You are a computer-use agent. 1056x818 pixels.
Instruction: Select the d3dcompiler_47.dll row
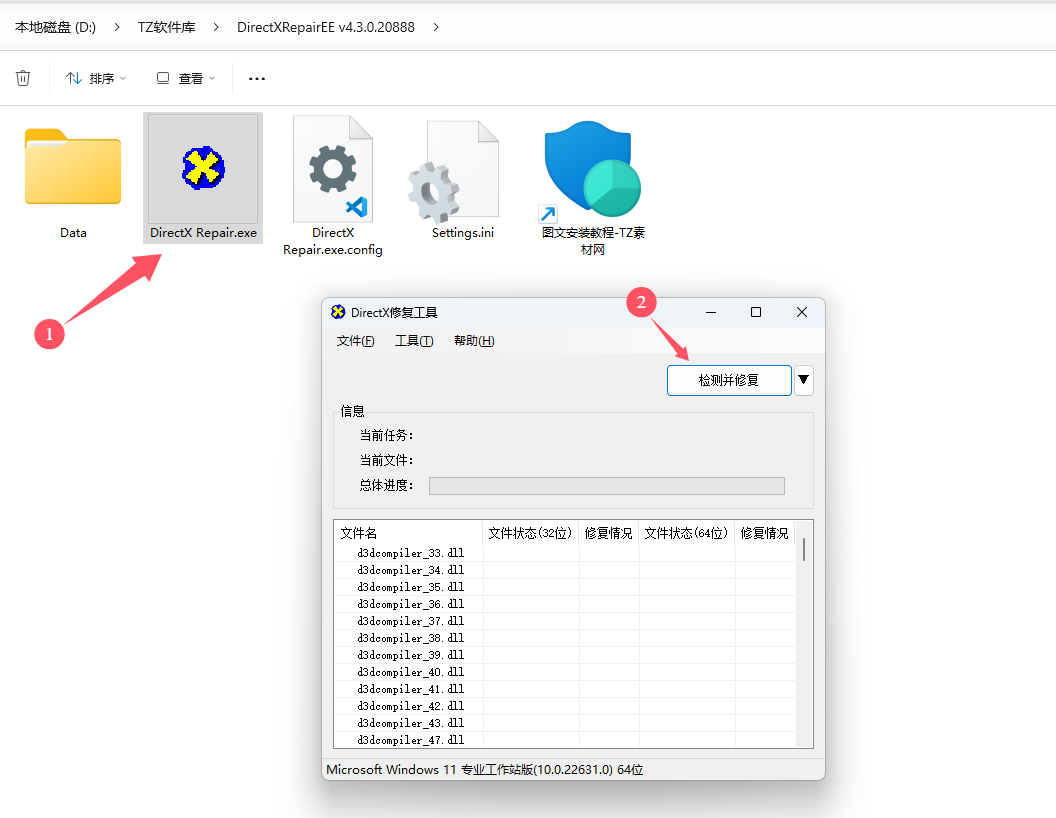click(565, 740)
